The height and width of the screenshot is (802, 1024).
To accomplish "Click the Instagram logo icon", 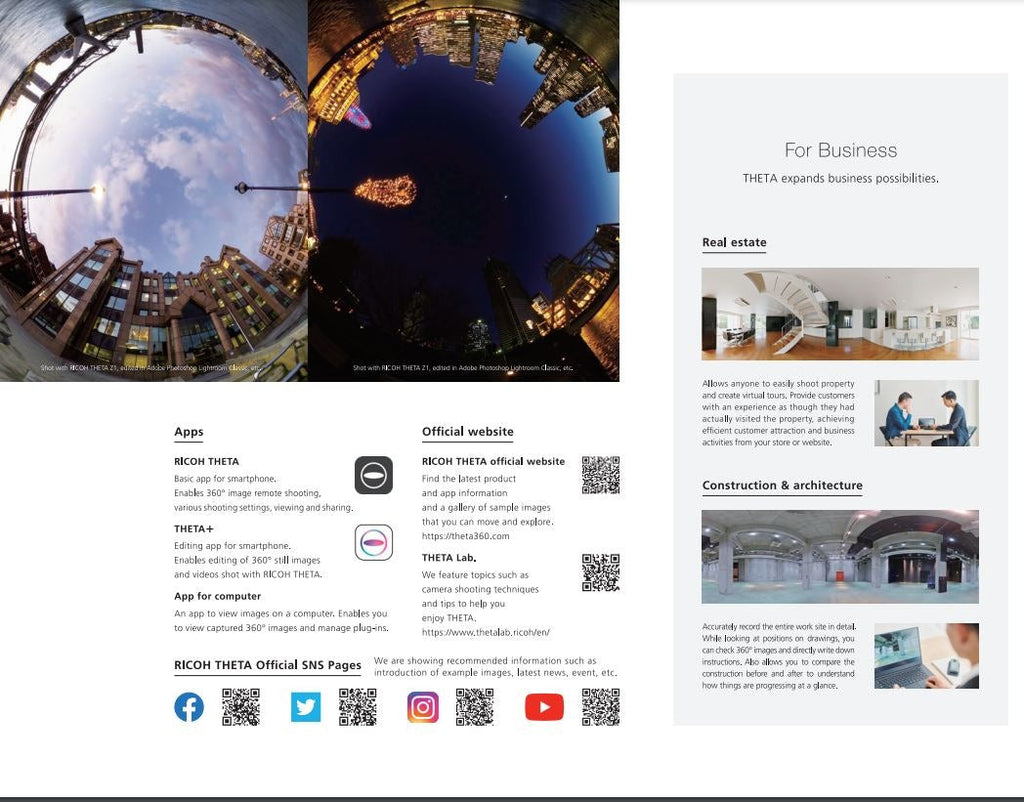I will click(423, 707).
